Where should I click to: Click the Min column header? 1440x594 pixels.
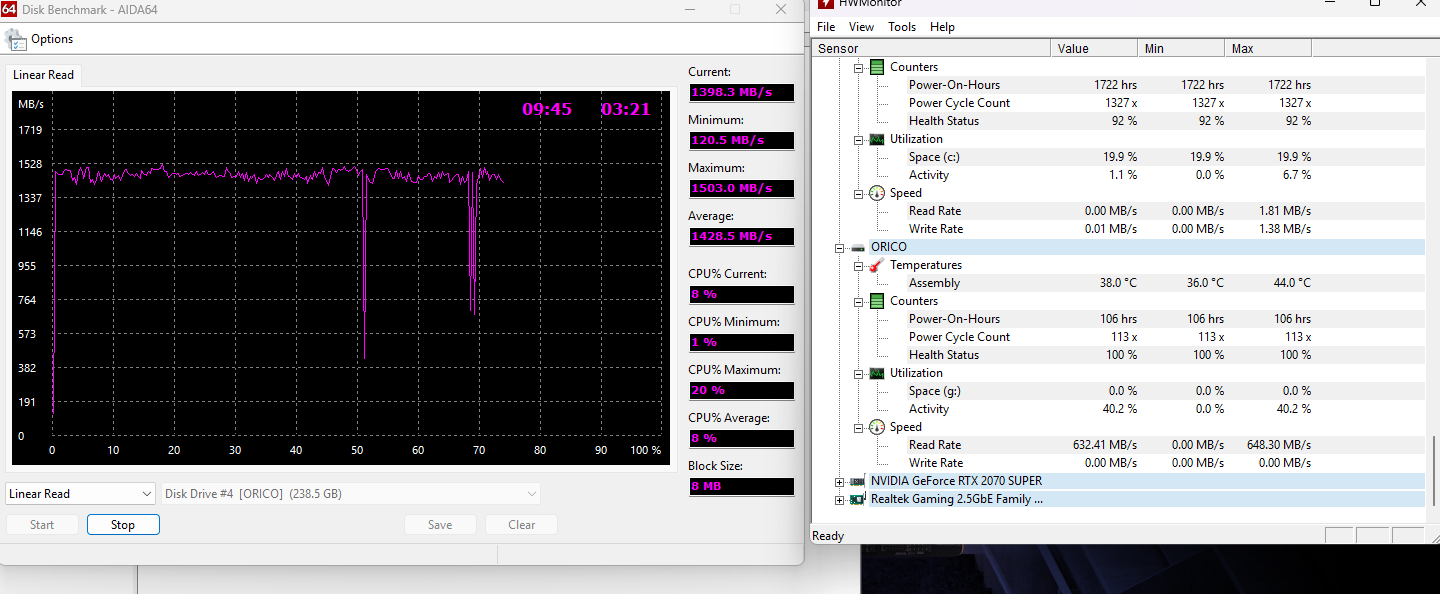click(1181, 48)
